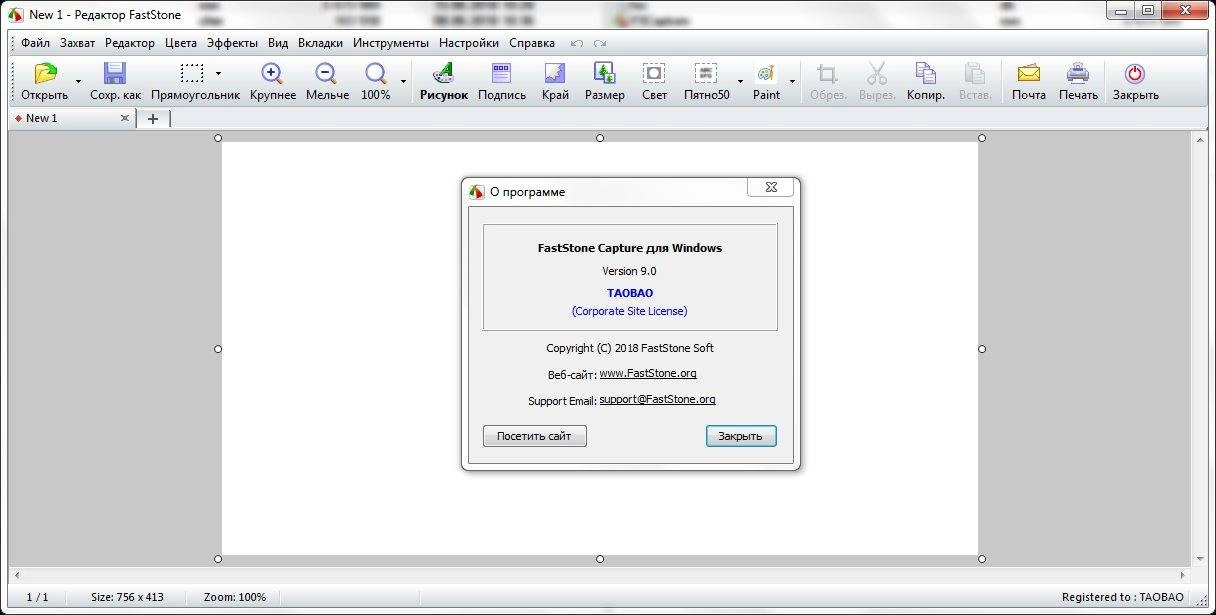
Task: Click the Registered to : TAOBAO status text
Action: (1123, 597)
